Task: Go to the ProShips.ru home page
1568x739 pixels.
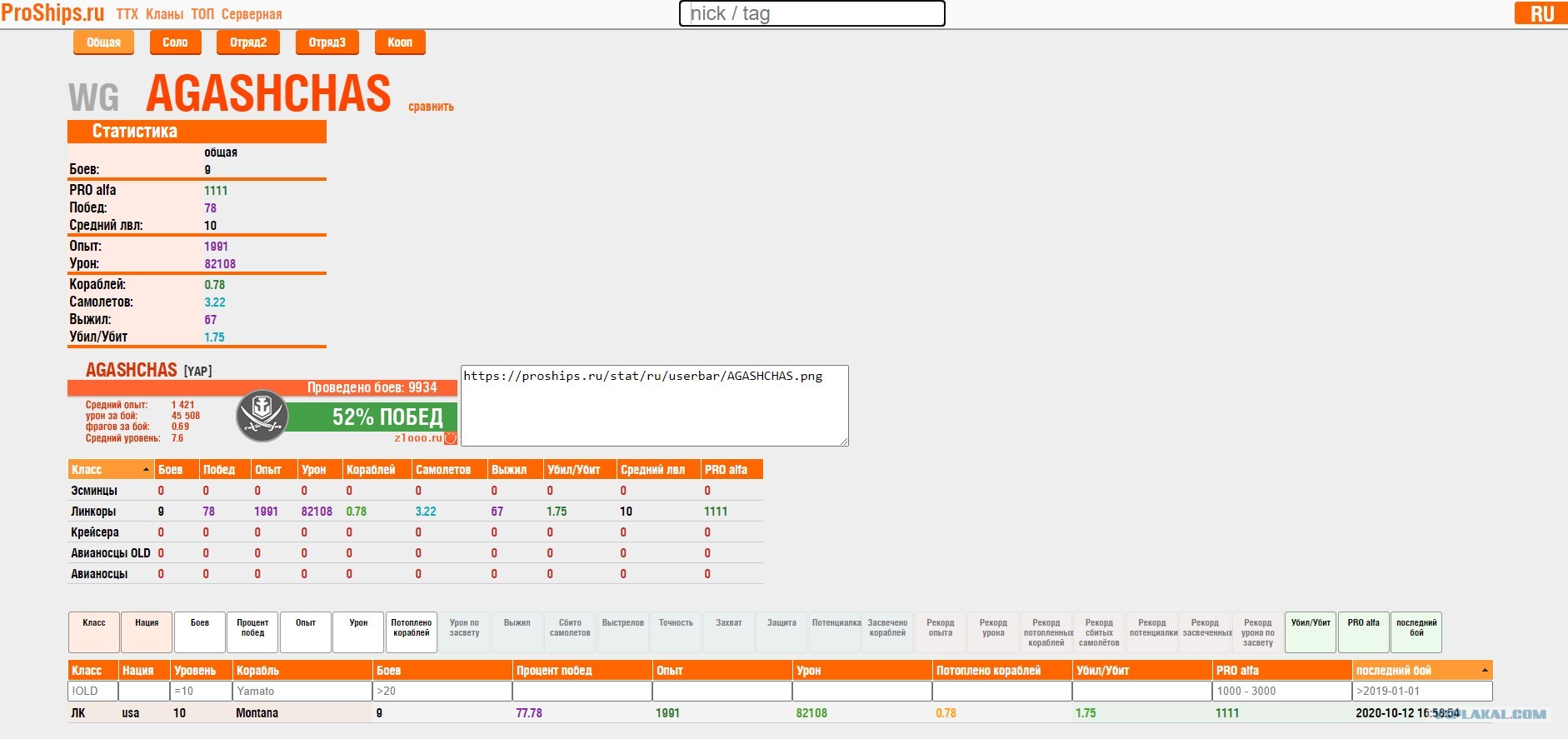Action: click(52, 13)
